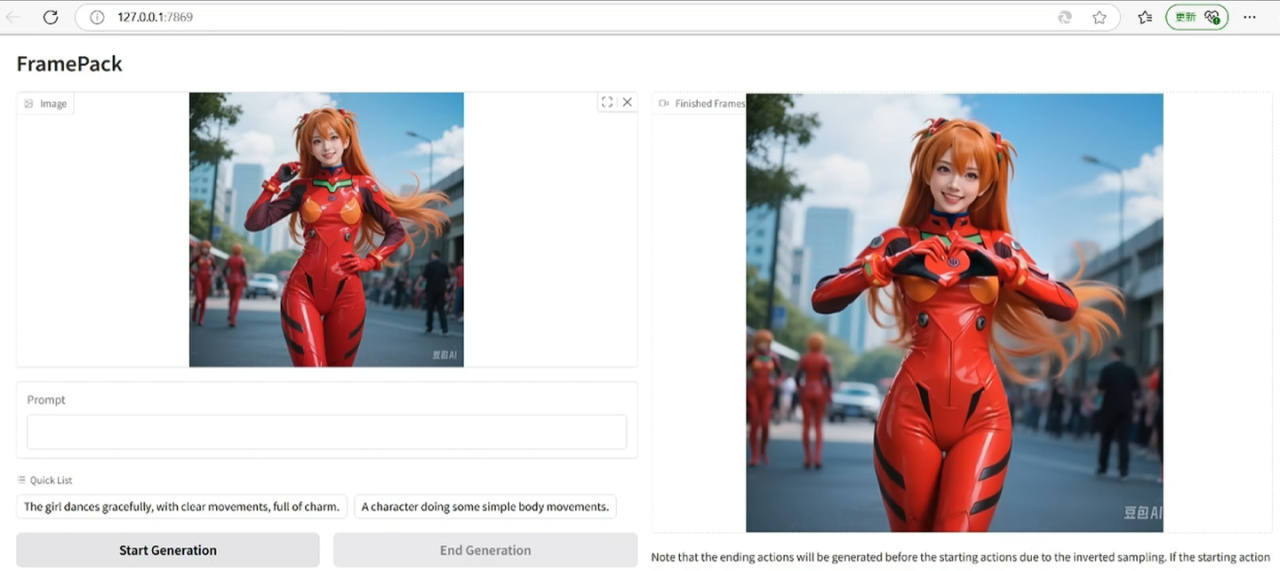
Task: Click the green 更新 update button
Action: (1197, 17)
